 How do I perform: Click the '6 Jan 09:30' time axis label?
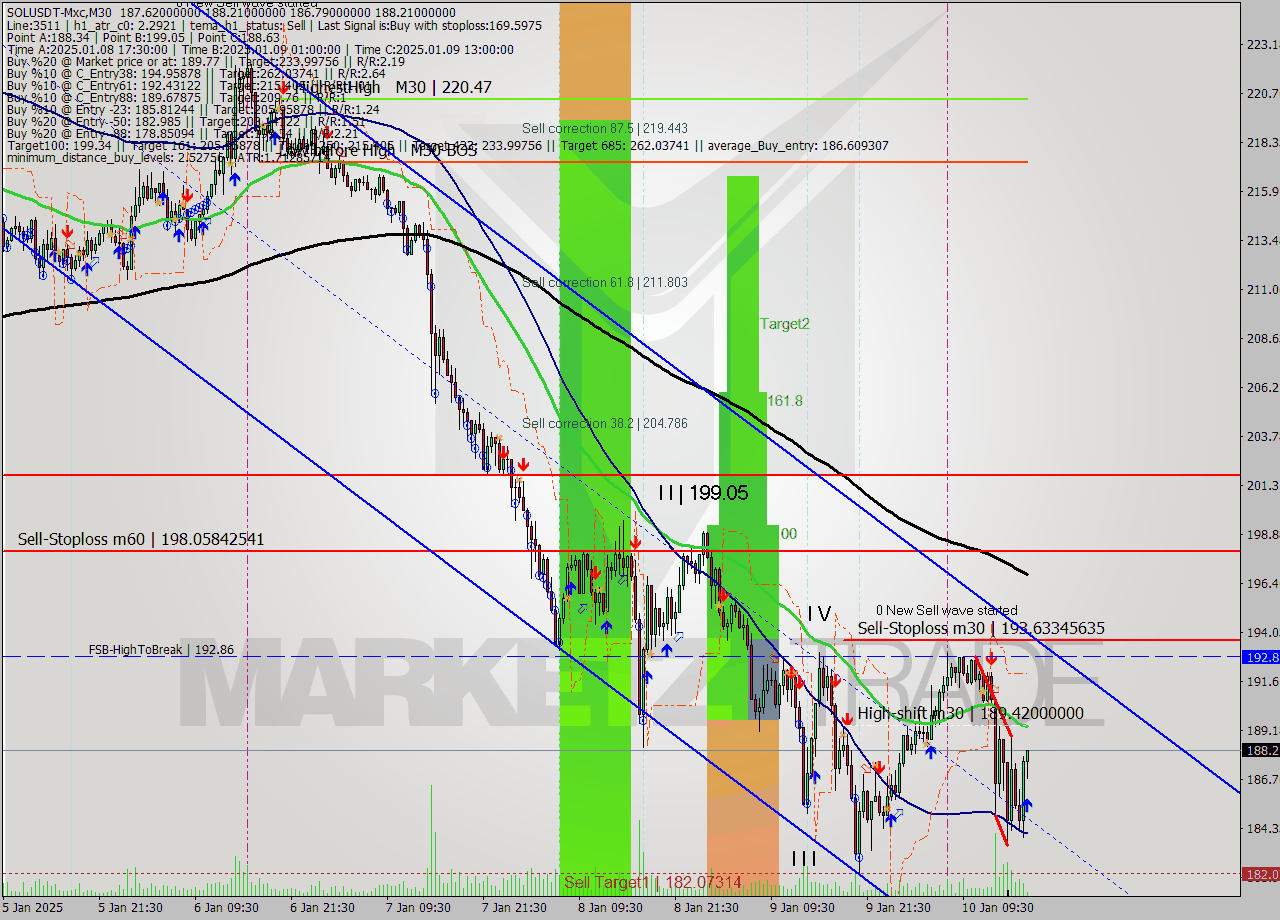(x=226, y=908)
